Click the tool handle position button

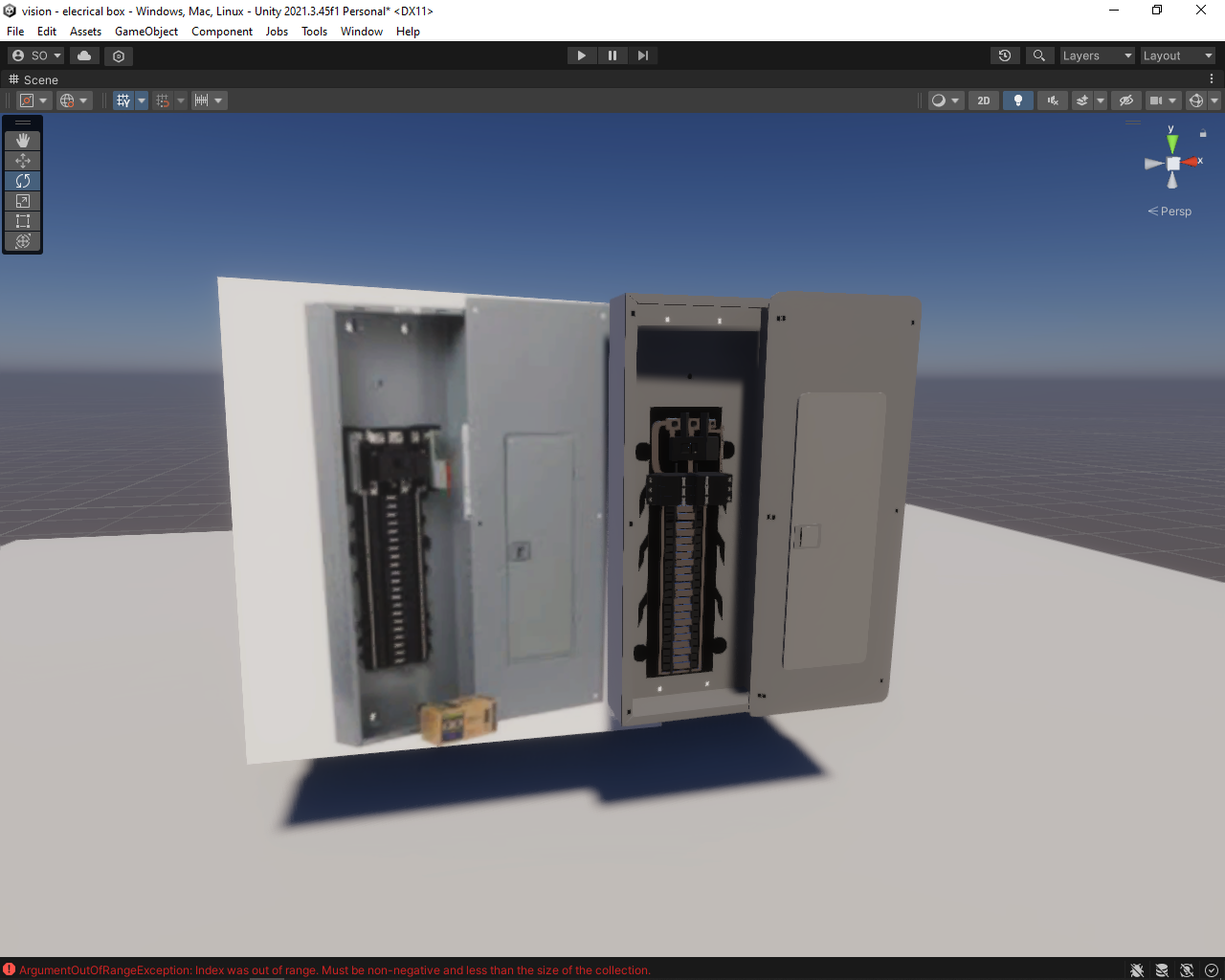click(33, 100)
